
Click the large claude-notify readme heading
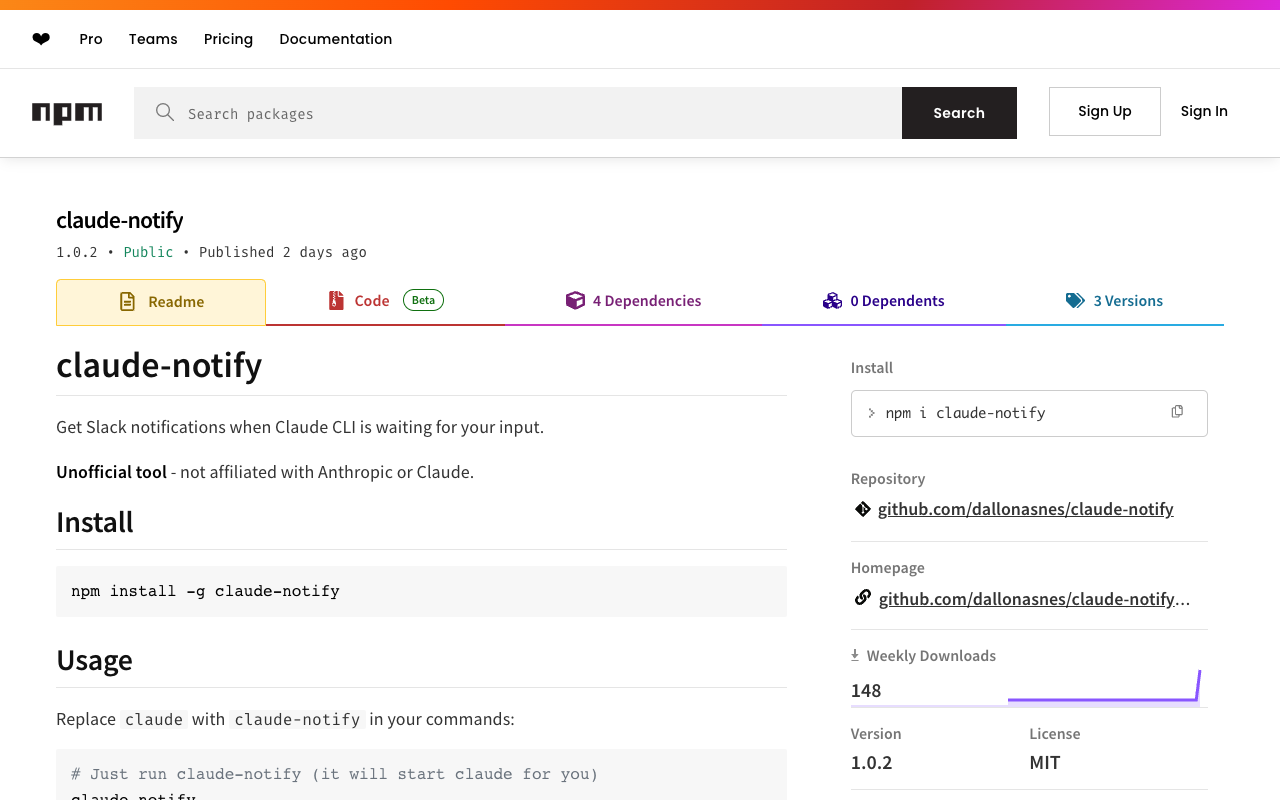pyautogui.click(x=159, y=365)
